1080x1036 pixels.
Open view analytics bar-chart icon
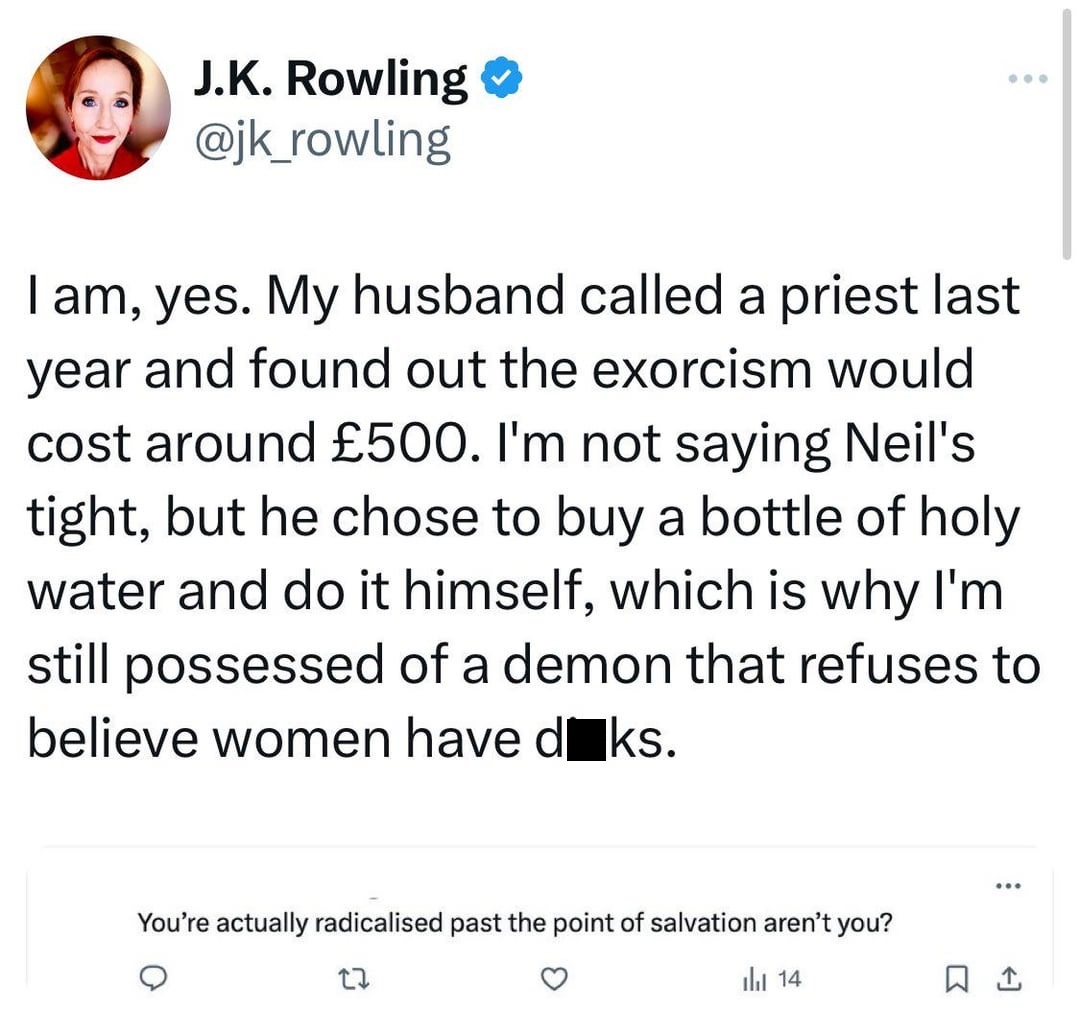(x=749, y=979)
